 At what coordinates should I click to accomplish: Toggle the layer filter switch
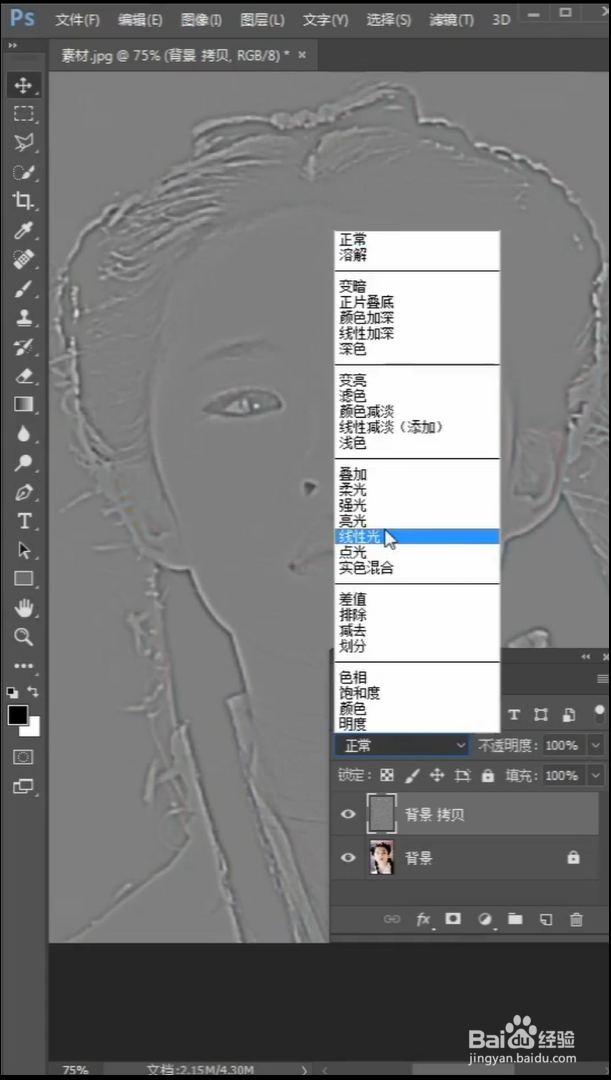click(x=599, y=712)
